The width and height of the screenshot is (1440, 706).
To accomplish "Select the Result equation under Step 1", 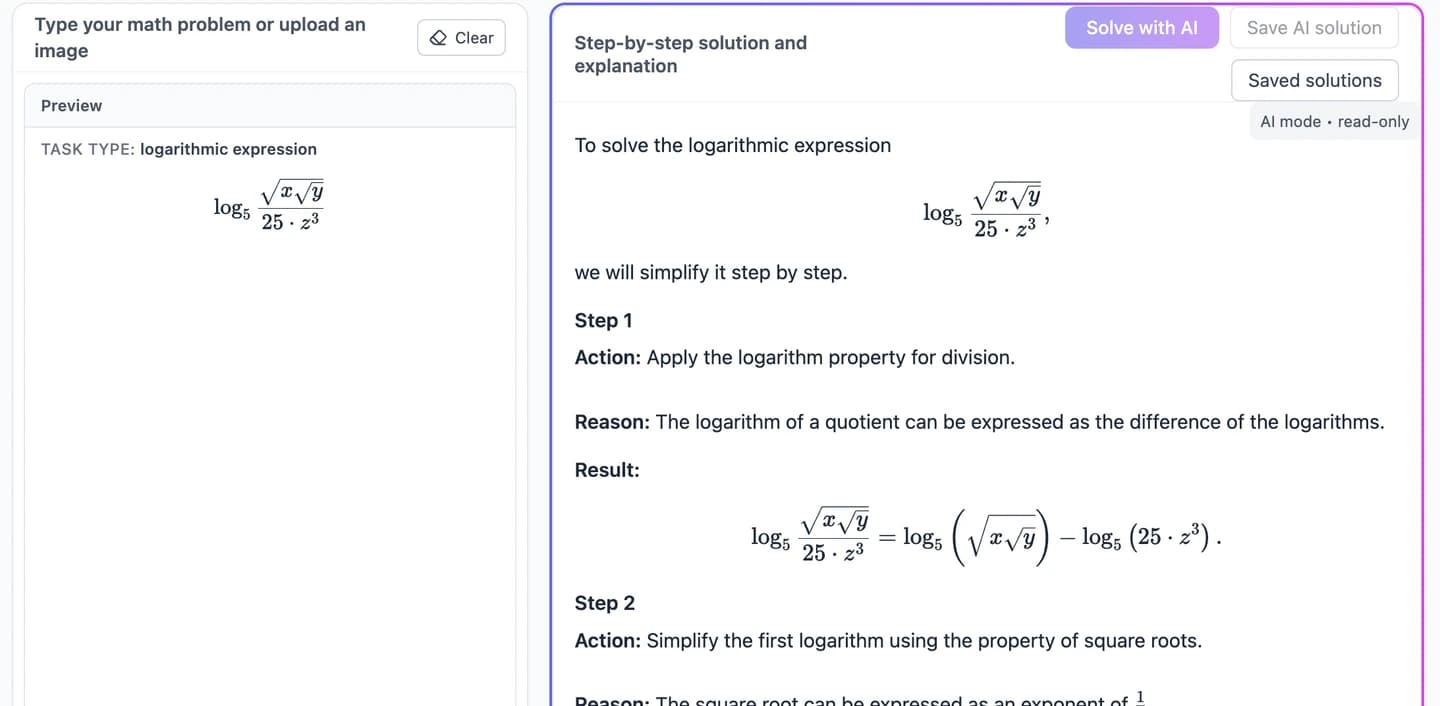I will (x=984, y=536).
